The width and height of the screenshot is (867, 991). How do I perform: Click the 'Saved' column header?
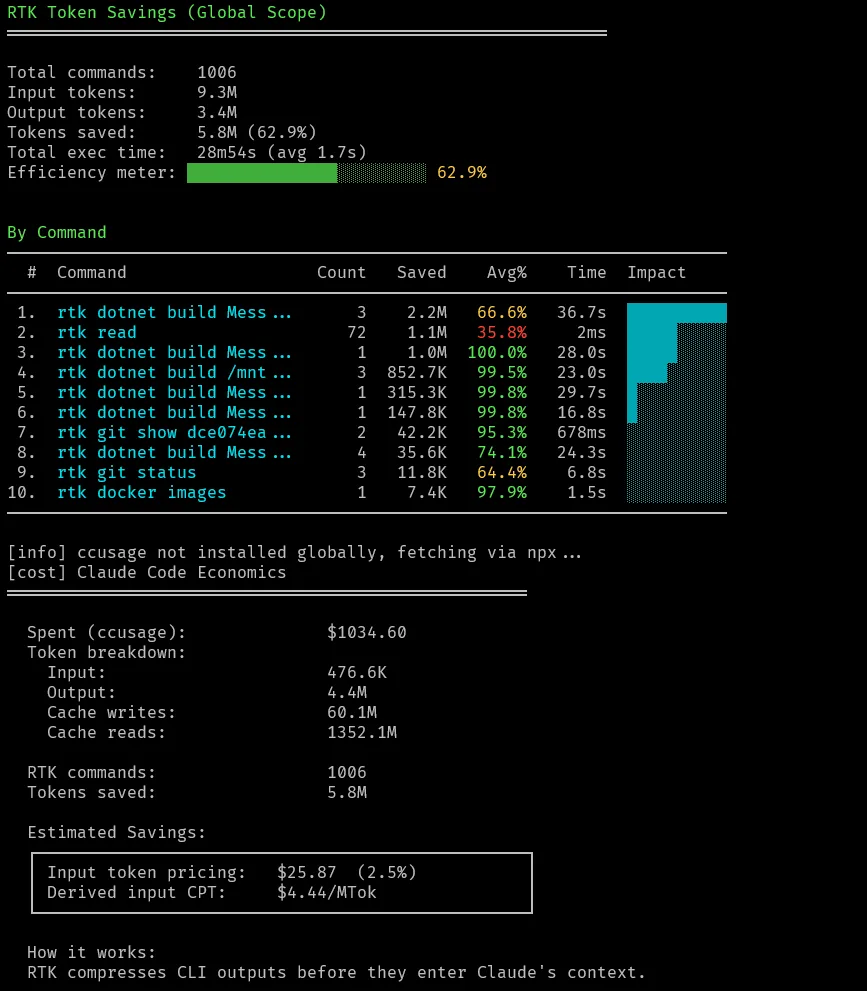click(421, 272)
